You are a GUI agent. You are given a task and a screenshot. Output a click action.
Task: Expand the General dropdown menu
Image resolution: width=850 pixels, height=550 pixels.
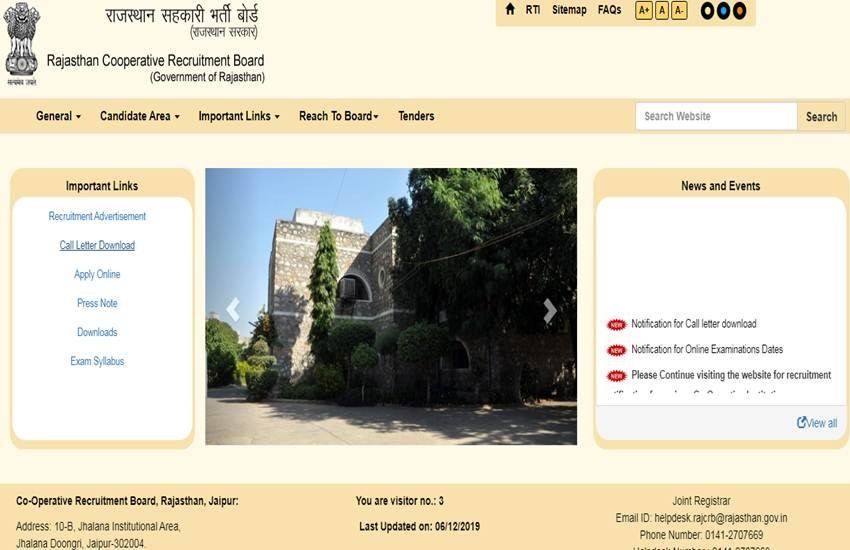[58, 116]
